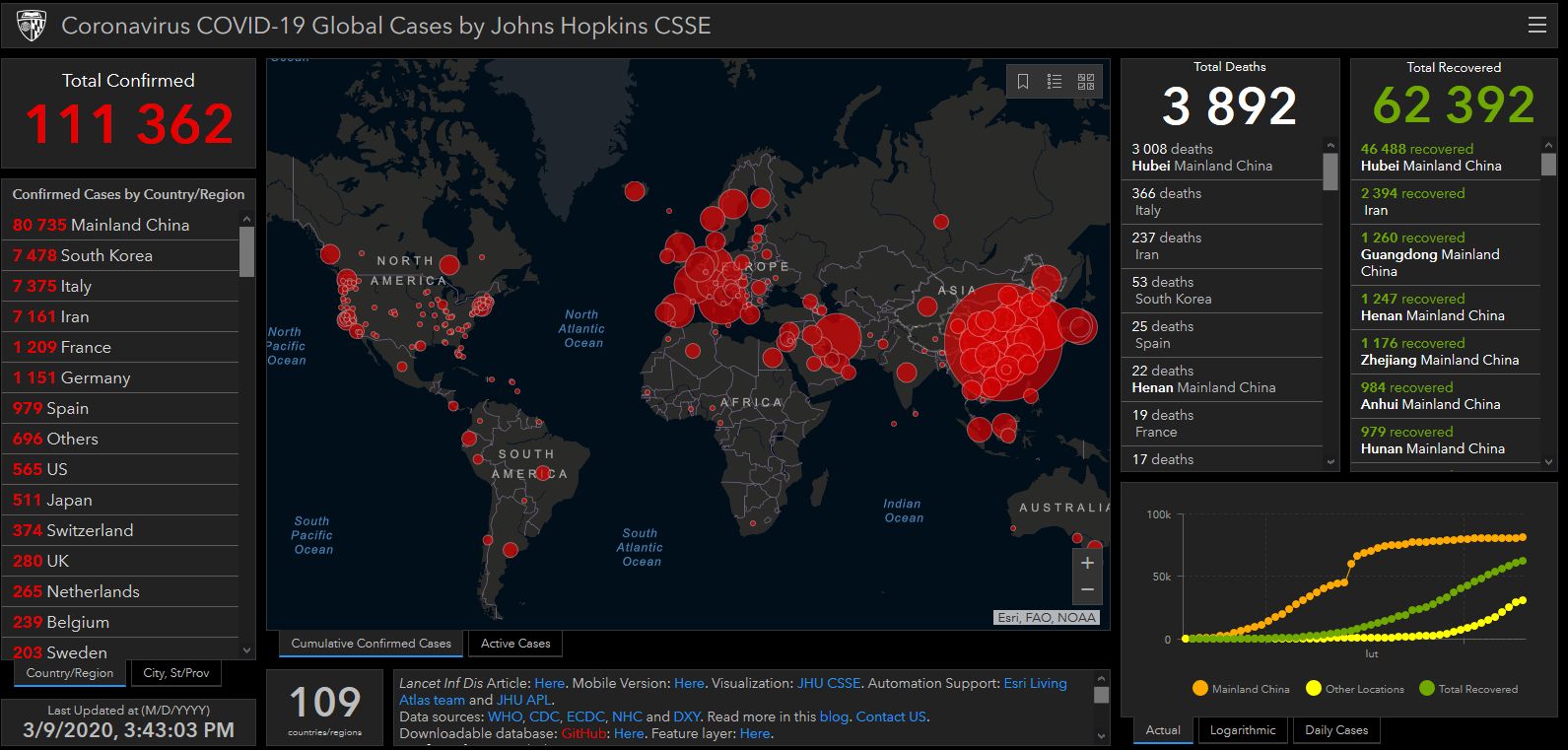Open the ECDC data source link
Viewport: 1568px width, 750px height.
[x=585, y=716]
